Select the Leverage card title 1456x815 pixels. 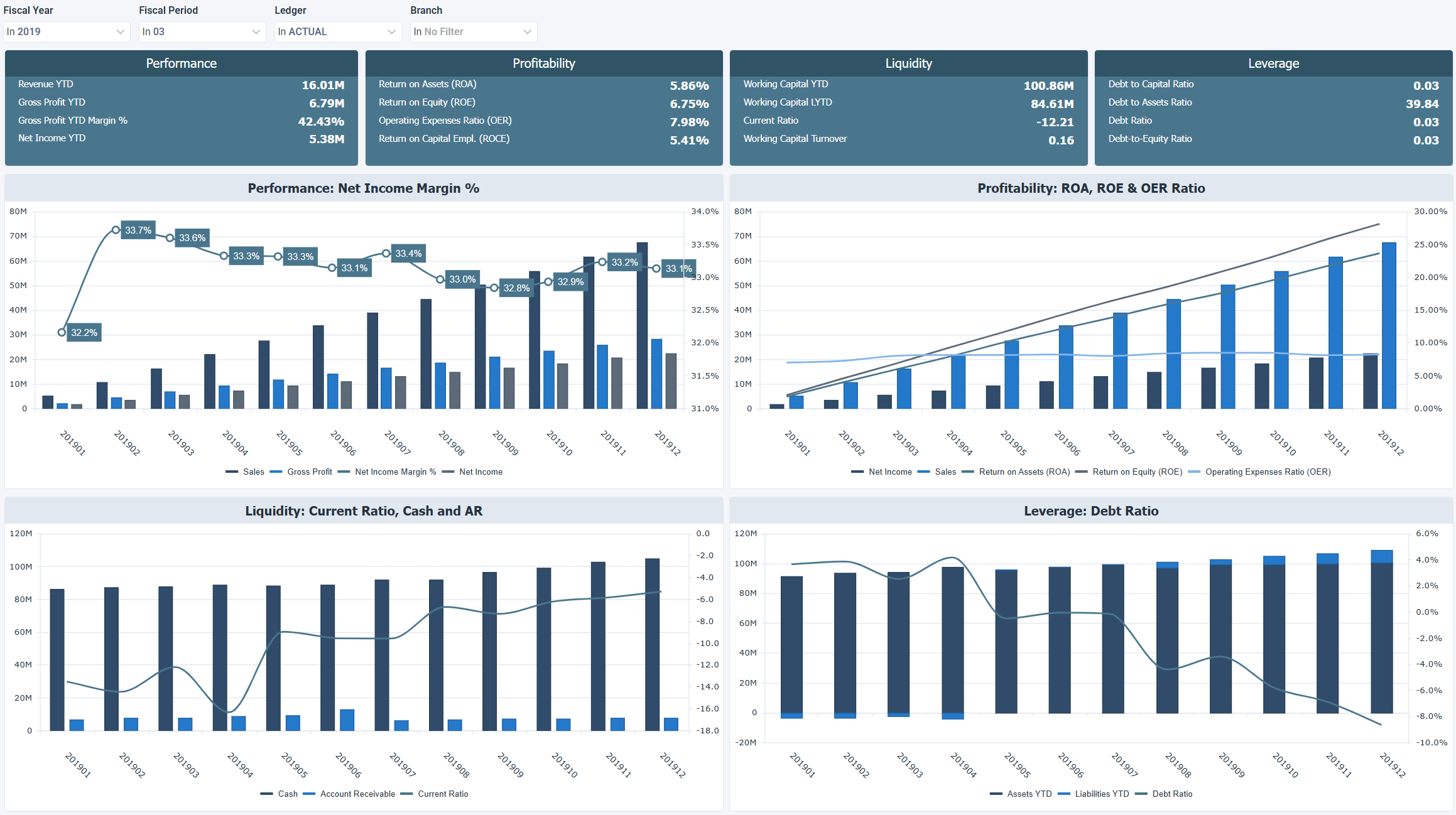1273,63
